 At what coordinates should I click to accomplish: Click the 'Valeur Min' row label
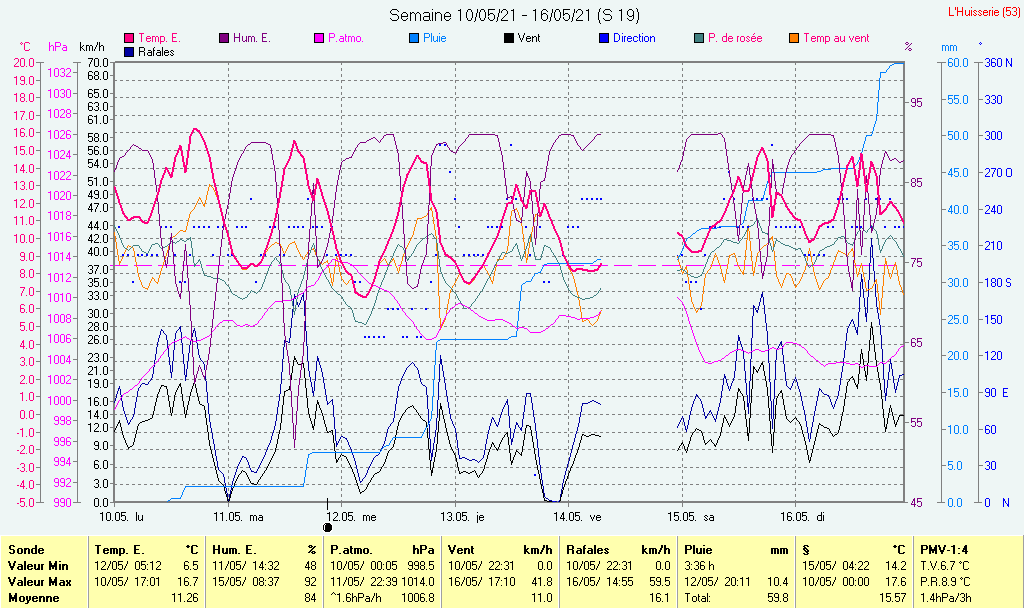click(x=38, y=566)
